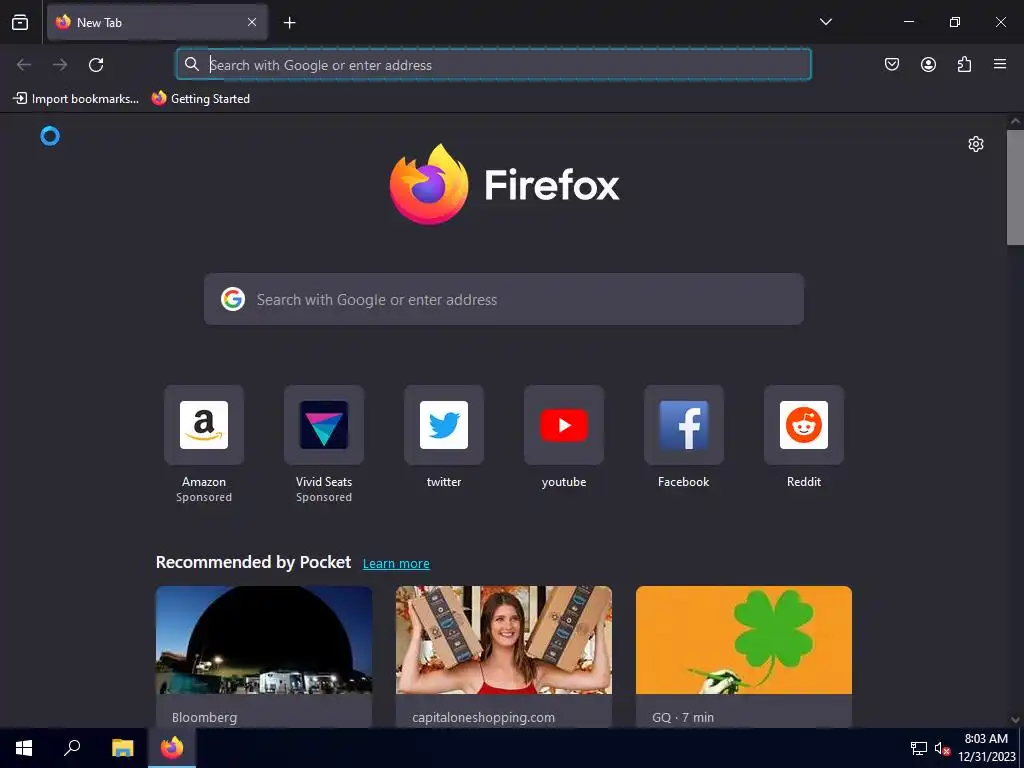Go forward with the forward arrow

point(60,65)
